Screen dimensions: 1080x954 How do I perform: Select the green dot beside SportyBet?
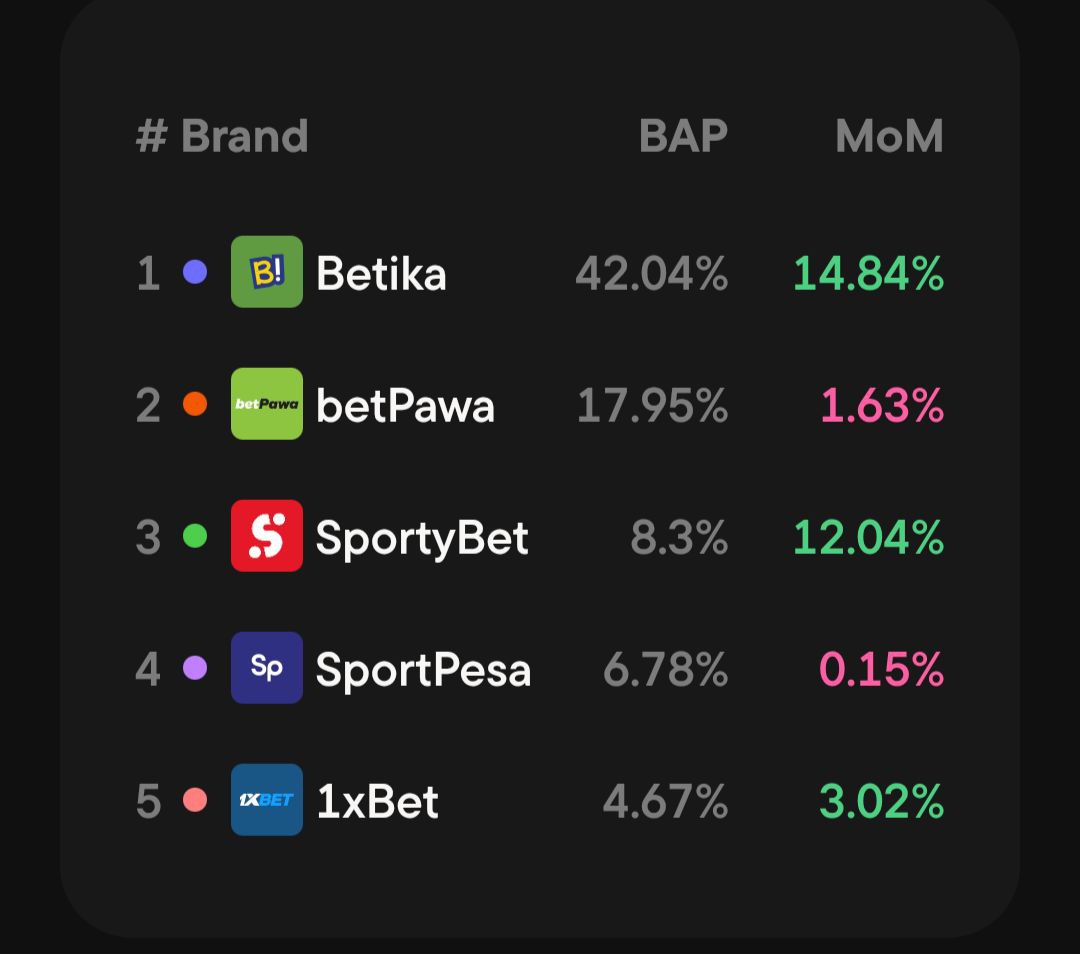pyautogui.click(x=195, y=536)
